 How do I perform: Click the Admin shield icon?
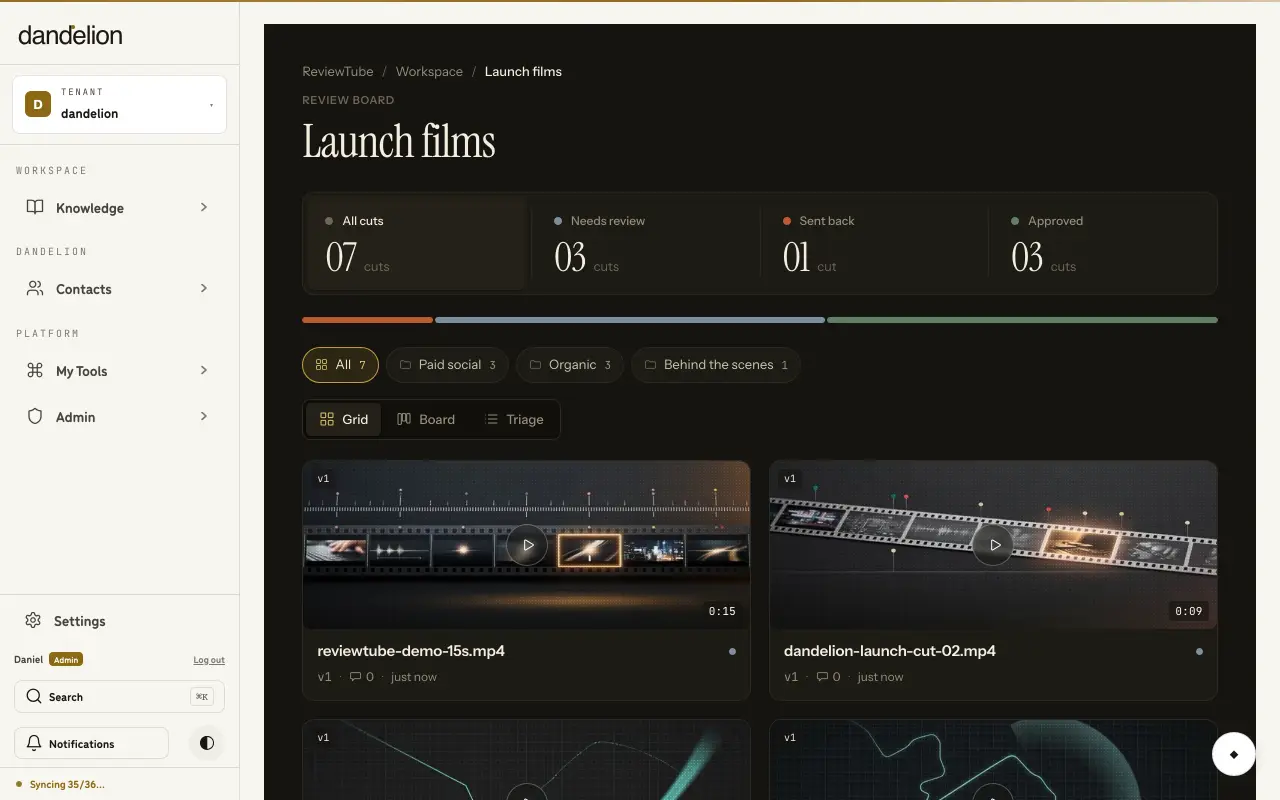(x=35, y=416)
